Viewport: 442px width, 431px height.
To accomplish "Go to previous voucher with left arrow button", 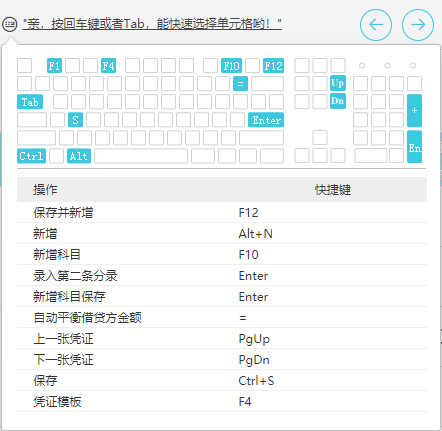I will pyautogui.click(x=376, y=25).
